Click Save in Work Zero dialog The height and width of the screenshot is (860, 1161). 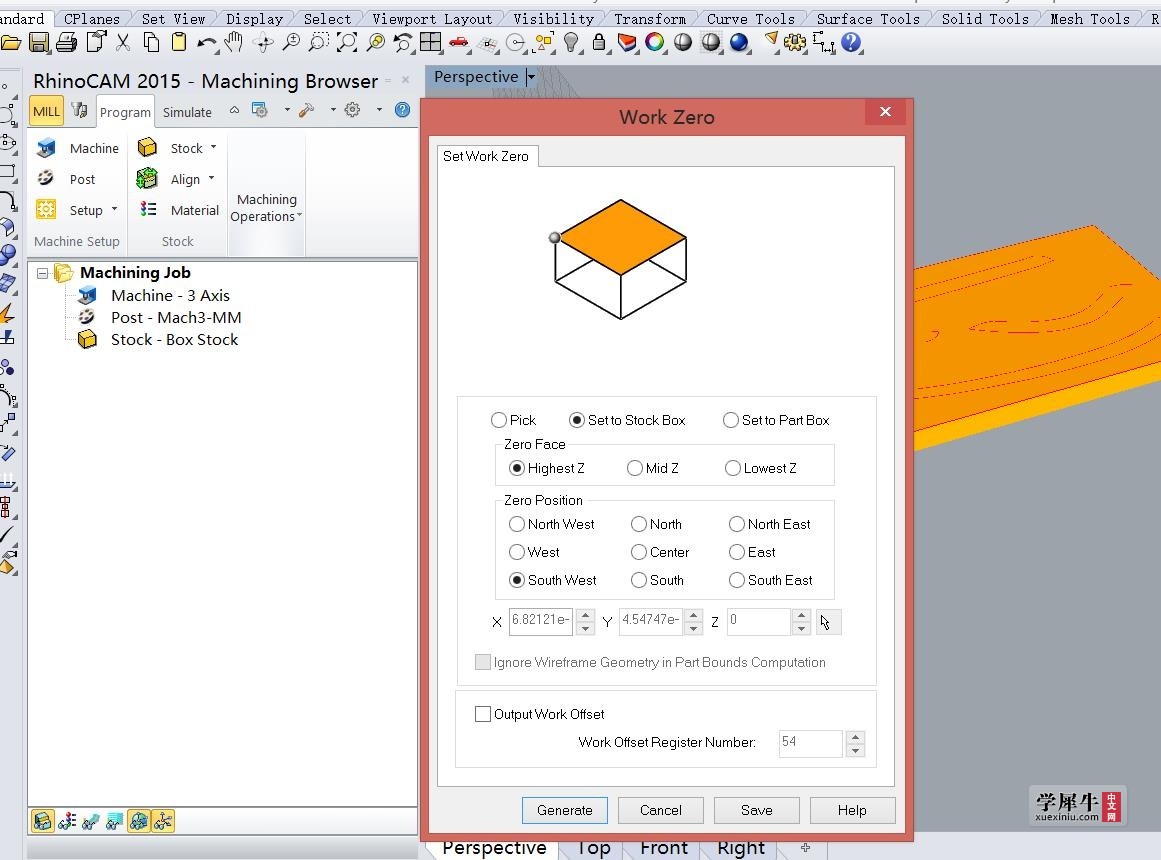757,810
